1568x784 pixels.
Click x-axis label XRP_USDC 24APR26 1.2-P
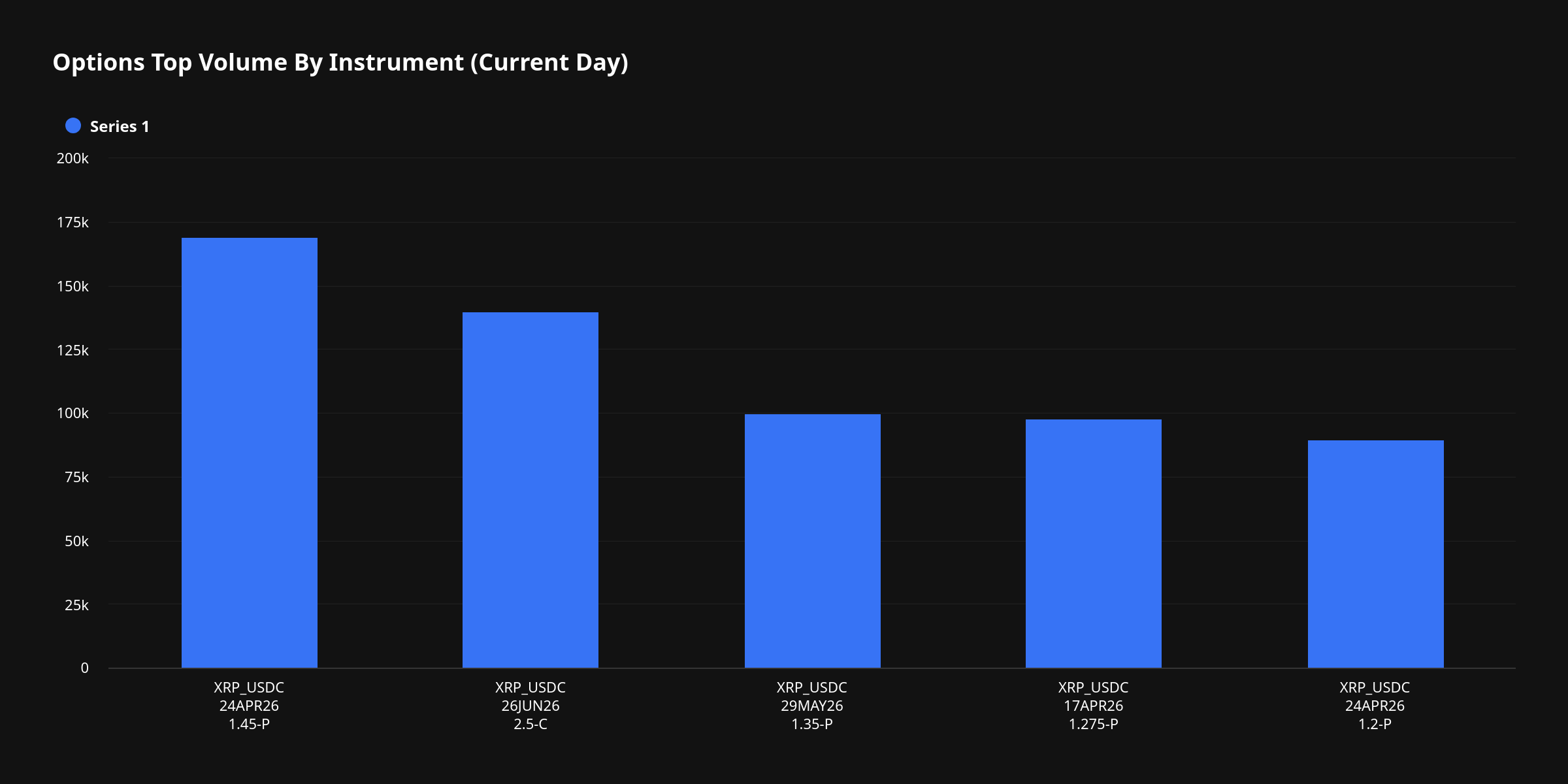click(x=1375, y=706)
